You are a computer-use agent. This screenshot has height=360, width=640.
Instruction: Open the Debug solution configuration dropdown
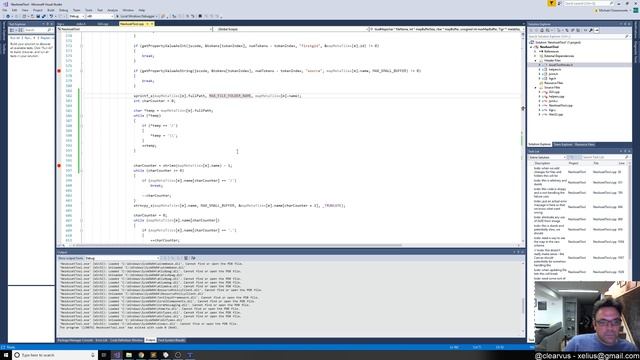pos(77,16)
